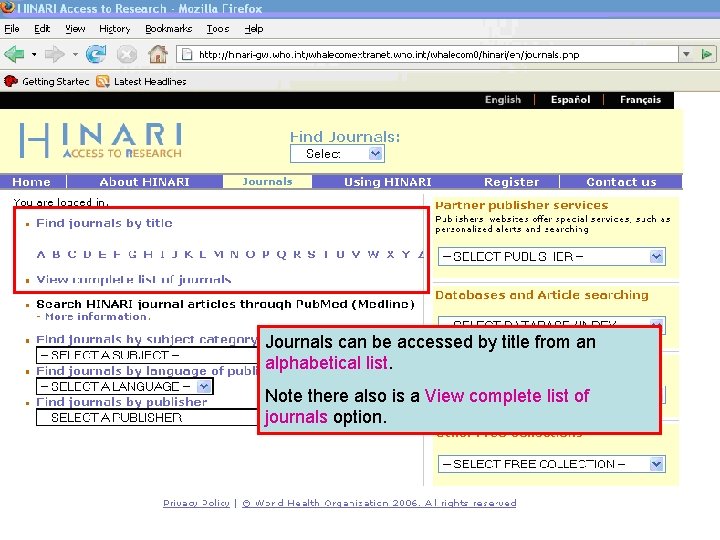Click the page icon in address bar
Screen dimensions: 720x540
point(187,55)
